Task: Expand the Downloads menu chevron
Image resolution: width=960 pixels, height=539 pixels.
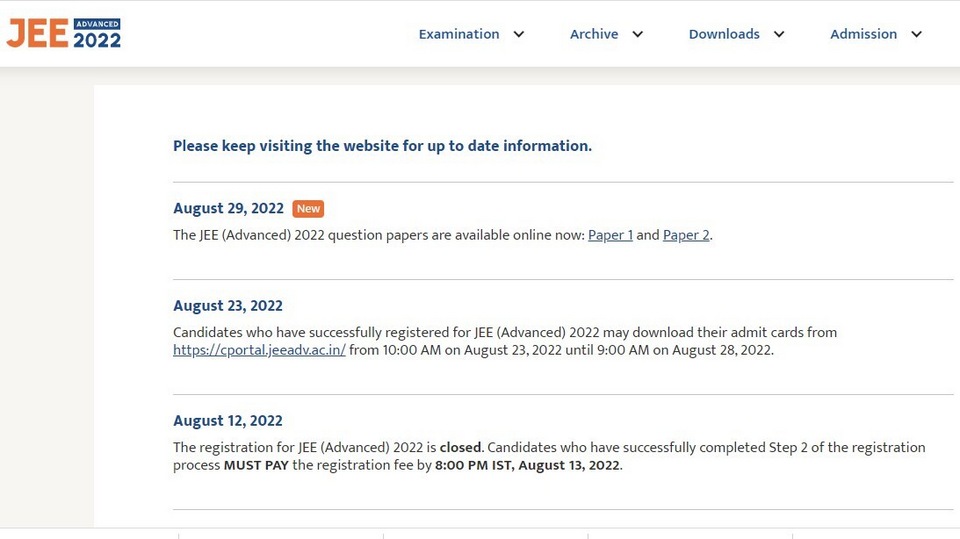Action: click(x=779, y=34)
